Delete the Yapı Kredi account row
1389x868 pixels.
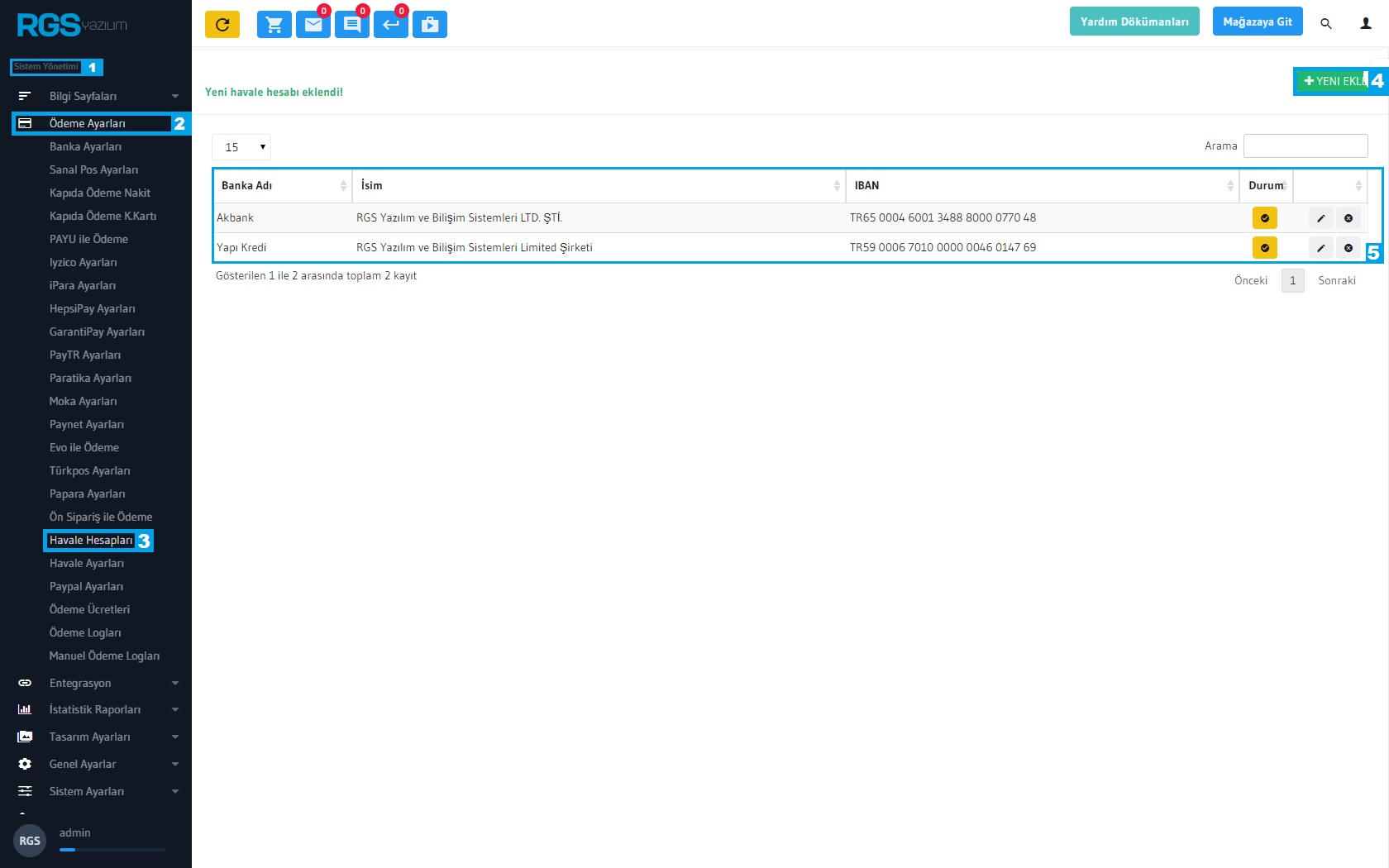tap(1348, 248)
